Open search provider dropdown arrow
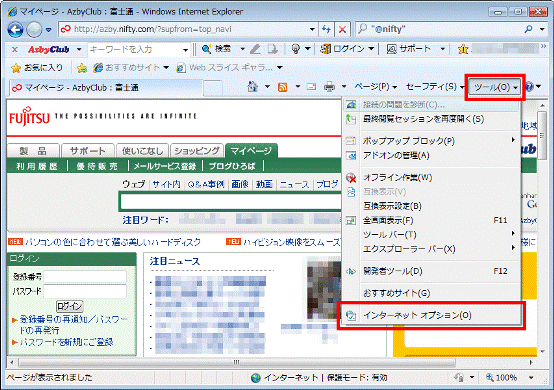This screenshot has height=390, width=554. [542, 30]
